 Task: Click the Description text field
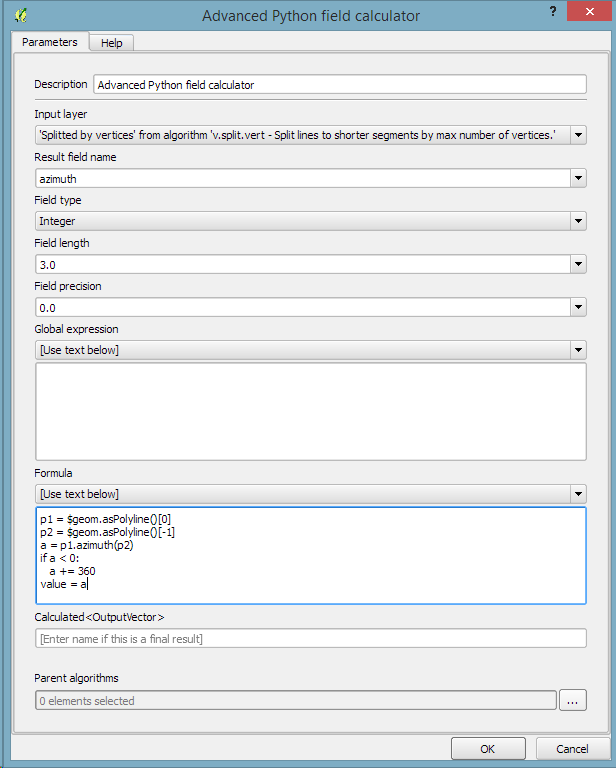339,85
